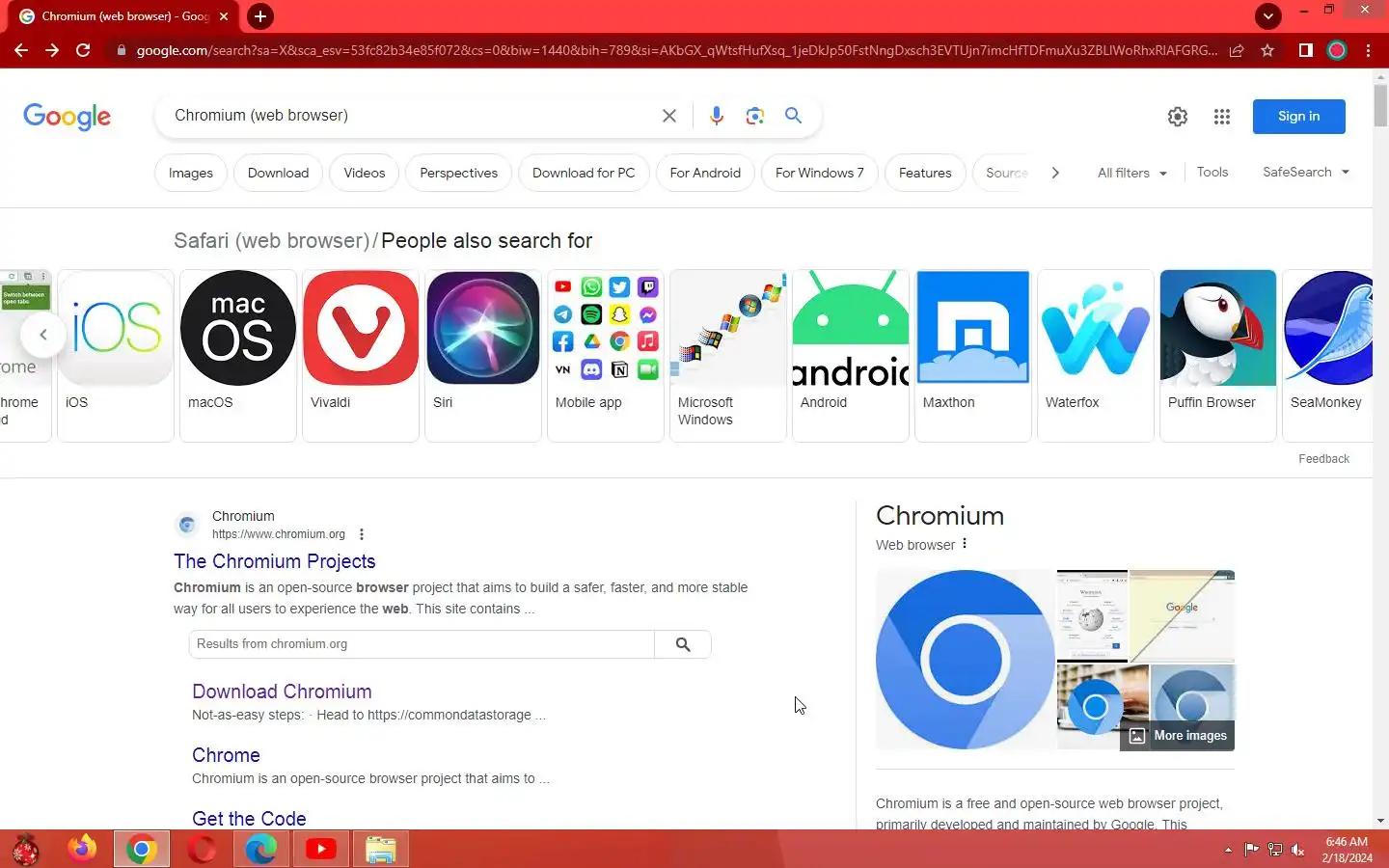Share this page from the address bar
The width and height of the screenshot is (1389, 868).
pyautogui.click(x=1237, y=50)
